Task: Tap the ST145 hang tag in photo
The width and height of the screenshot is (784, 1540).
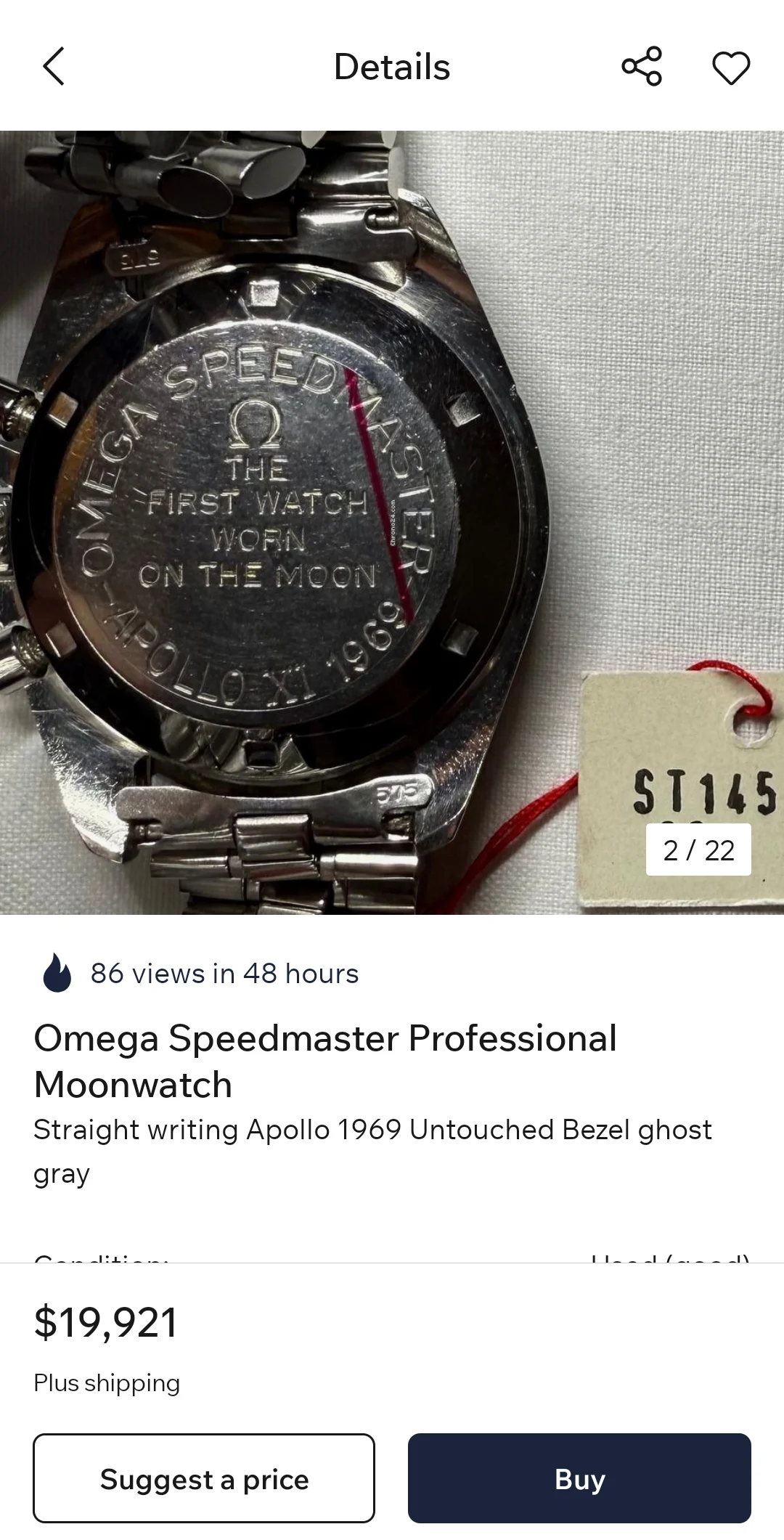Action: (682, 791)
